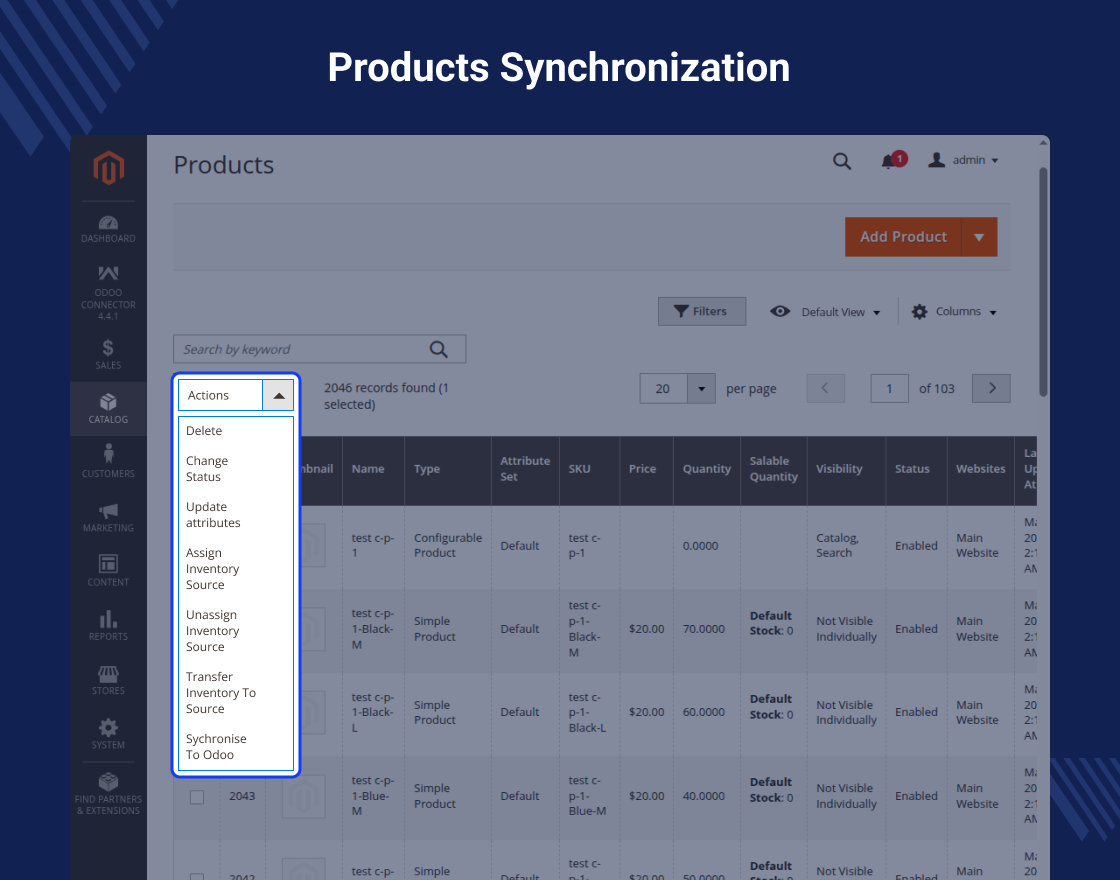Click the 'test c-p-1-Black-L' product name
Image resolution: width=1120 pixels, height=880 pixels.
(x=373, y=713)
